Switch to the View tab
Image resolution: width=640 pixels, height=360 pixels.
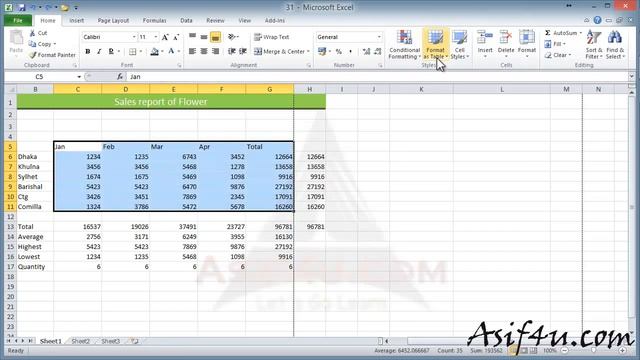click(x=244, y=20)
